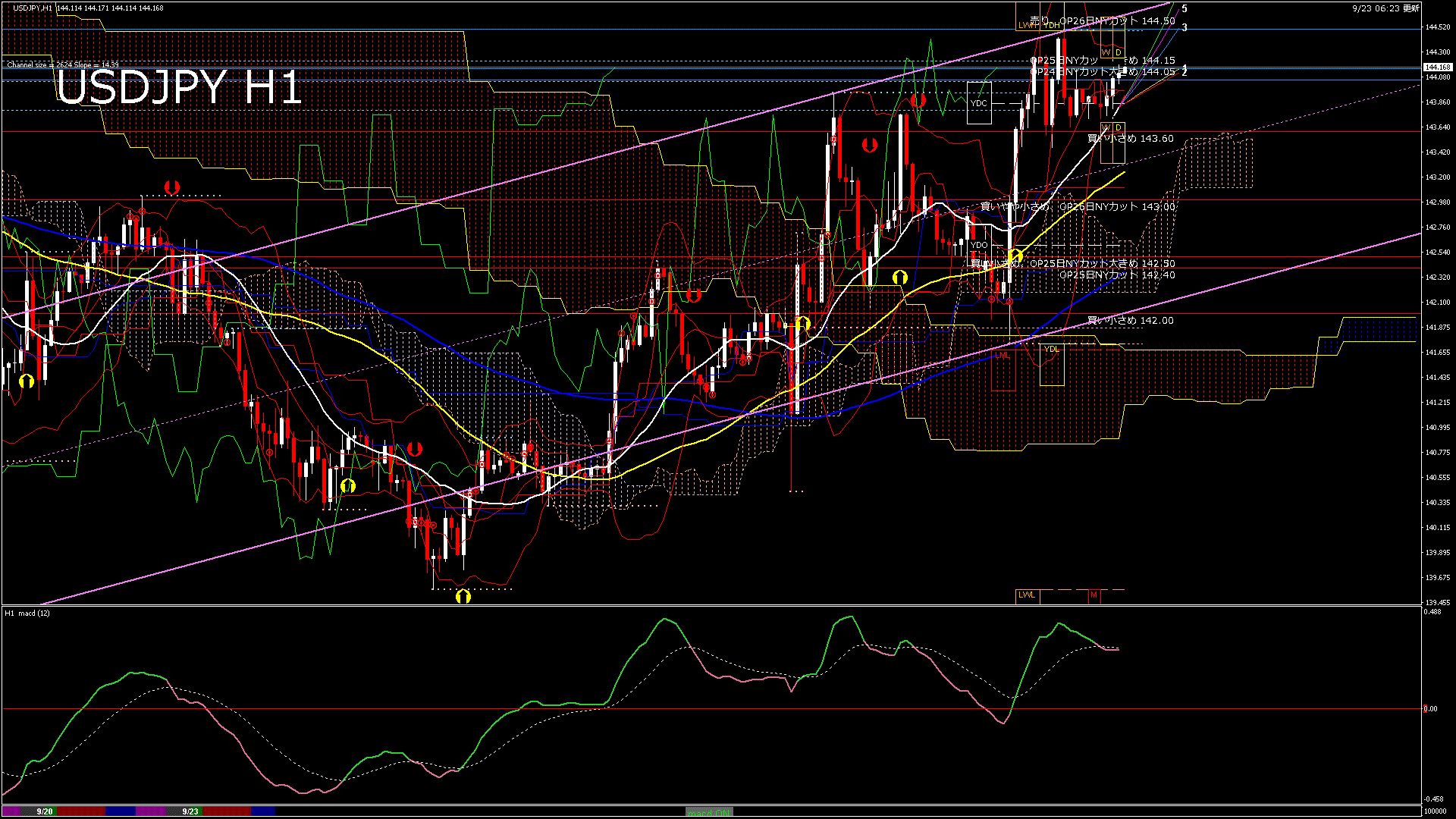Select the LWH level box at top
The image size is (1456, 819).
pyautogui.click(x=1027, y=25)
